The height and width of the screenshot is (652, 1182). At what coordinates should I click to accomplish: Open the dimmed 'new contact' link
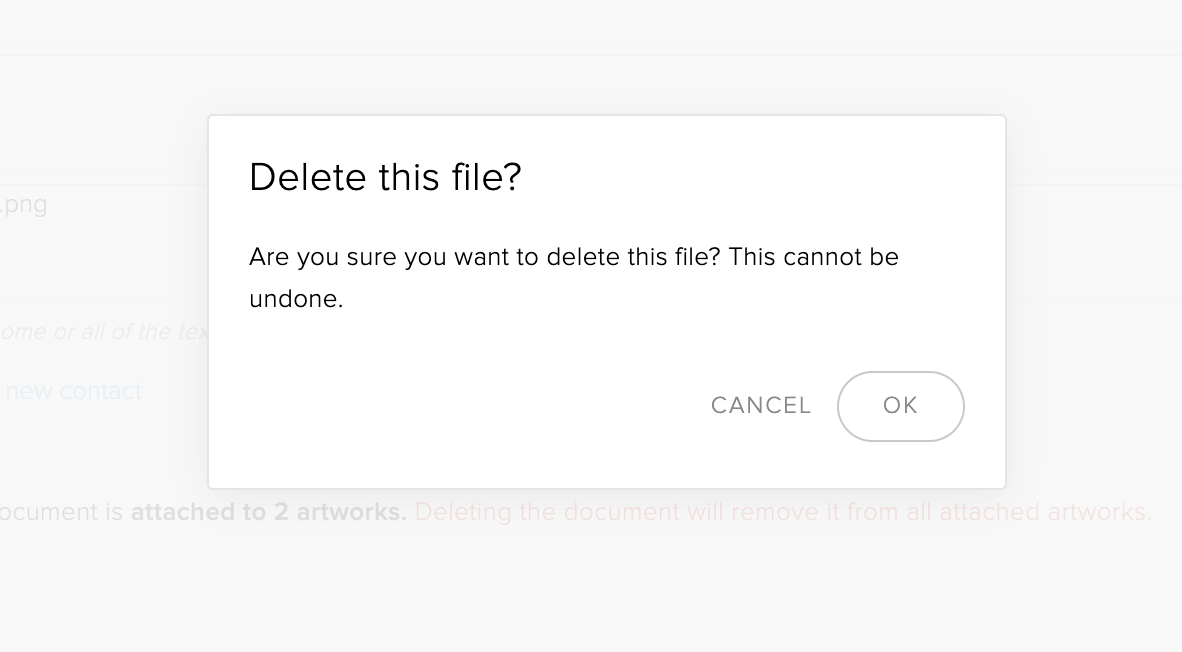(74, 391)
